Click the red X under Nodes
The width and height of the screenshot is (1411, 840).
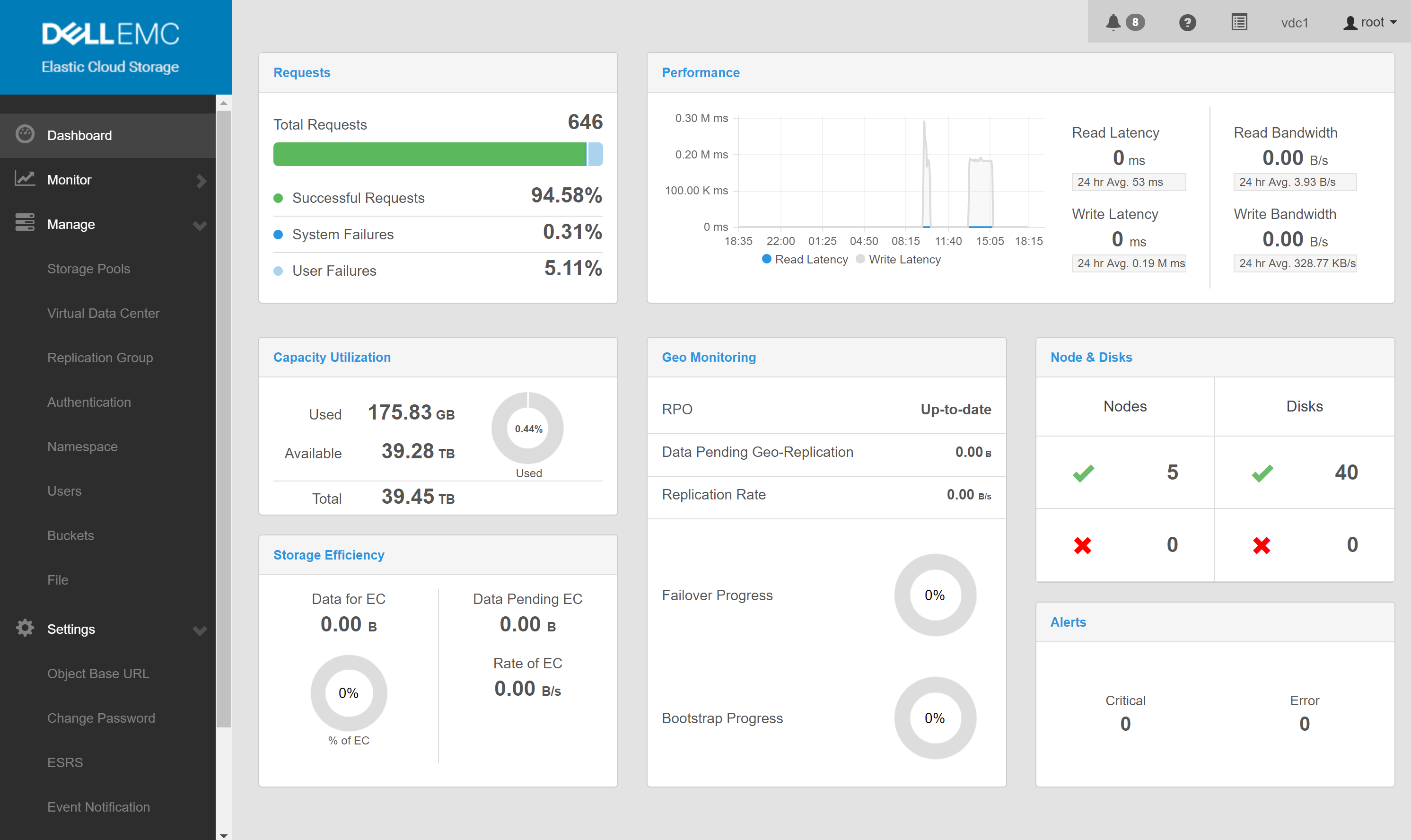coord(1082,545)
